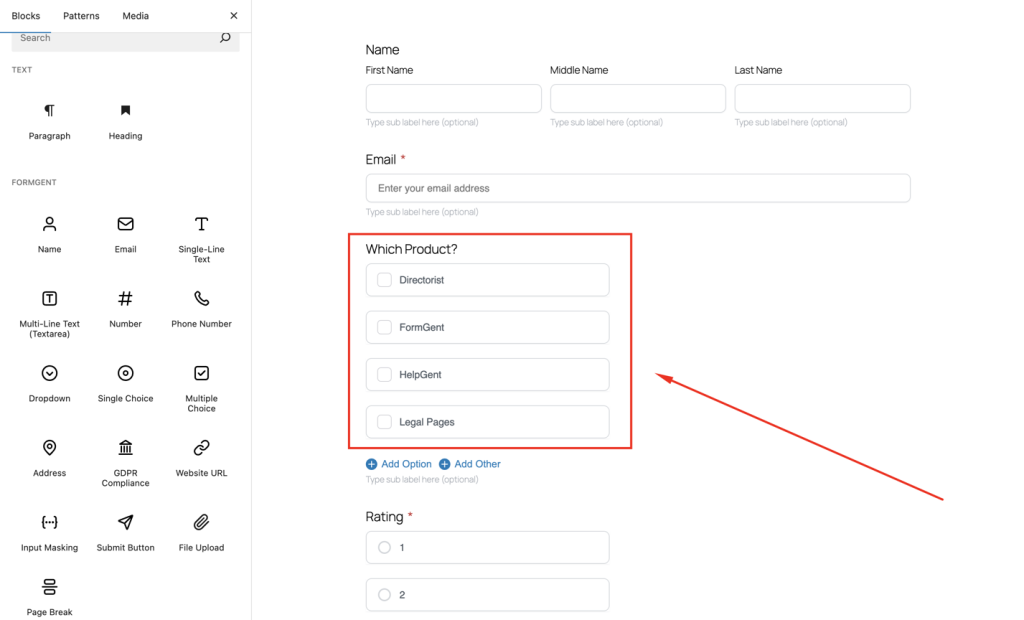Add the Phone Number block
This screenshot has height=620, width=1024.
click(201, 310)
